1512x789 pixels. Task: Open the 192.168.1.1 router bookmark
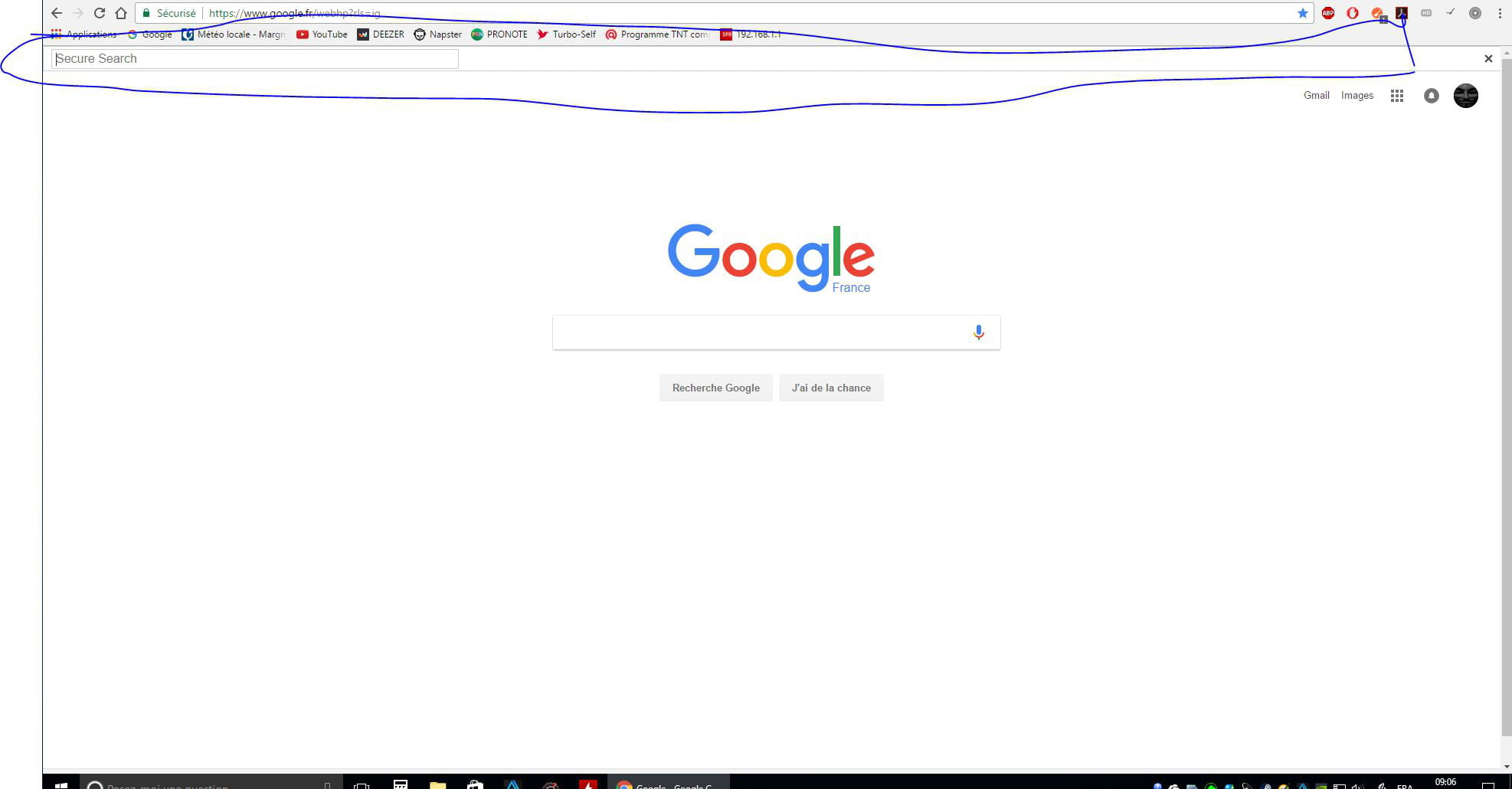tap(751, 34)
